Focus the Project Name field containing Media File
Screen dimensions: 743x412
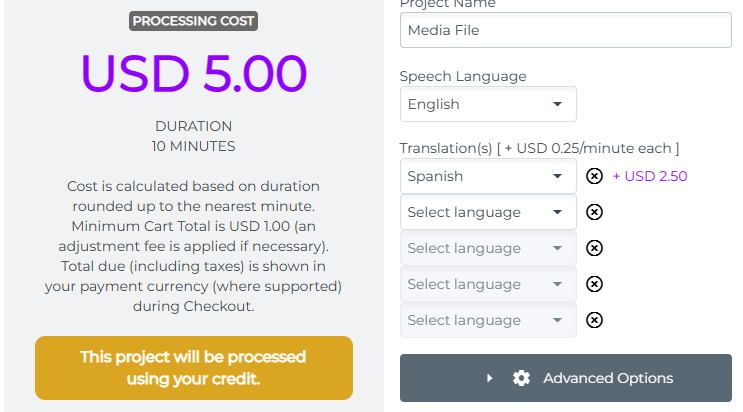(565, 30)
